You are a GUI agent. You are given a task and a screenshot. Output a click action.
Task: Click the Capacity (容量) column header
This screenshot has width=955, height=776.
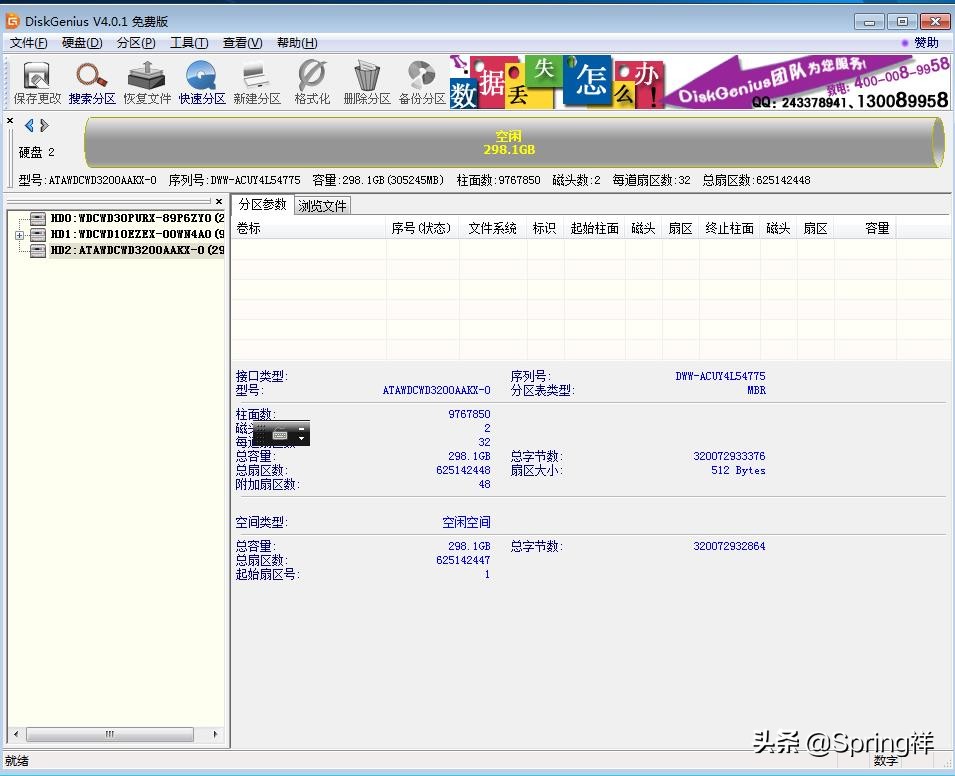865,228
